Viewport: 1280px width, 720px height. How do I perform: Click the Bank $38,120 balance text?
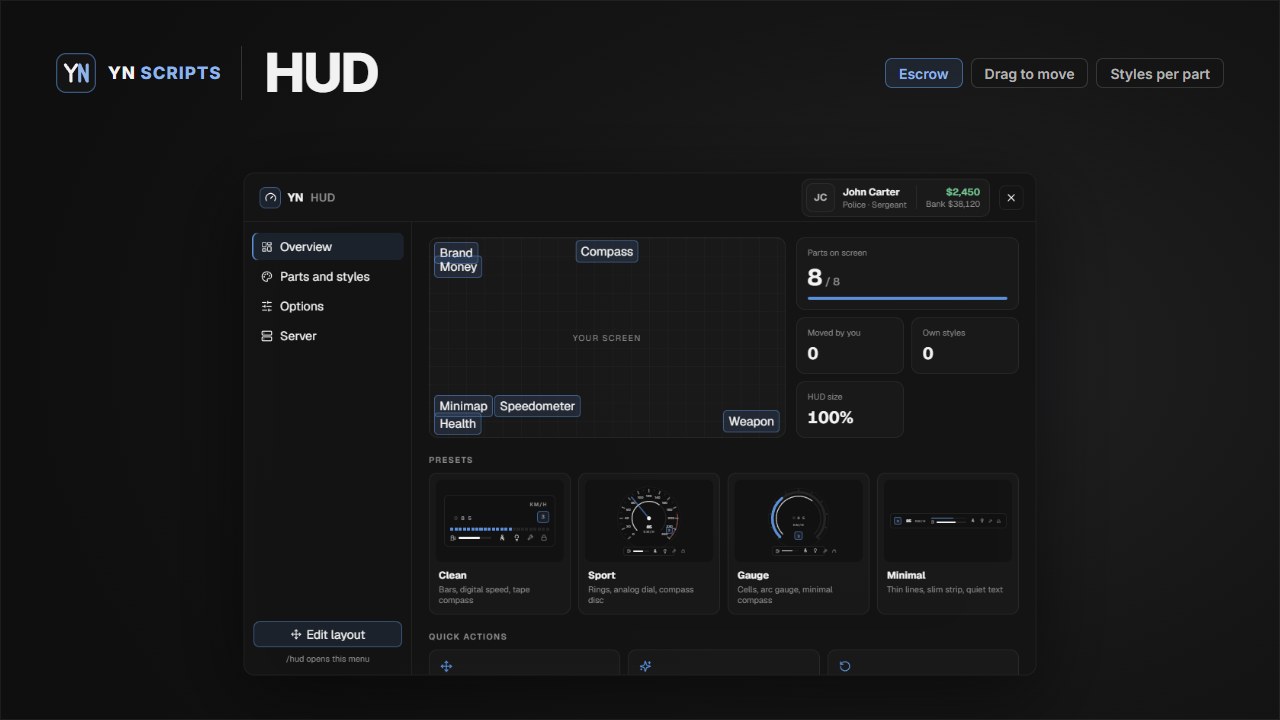click(x=953, y=205)
